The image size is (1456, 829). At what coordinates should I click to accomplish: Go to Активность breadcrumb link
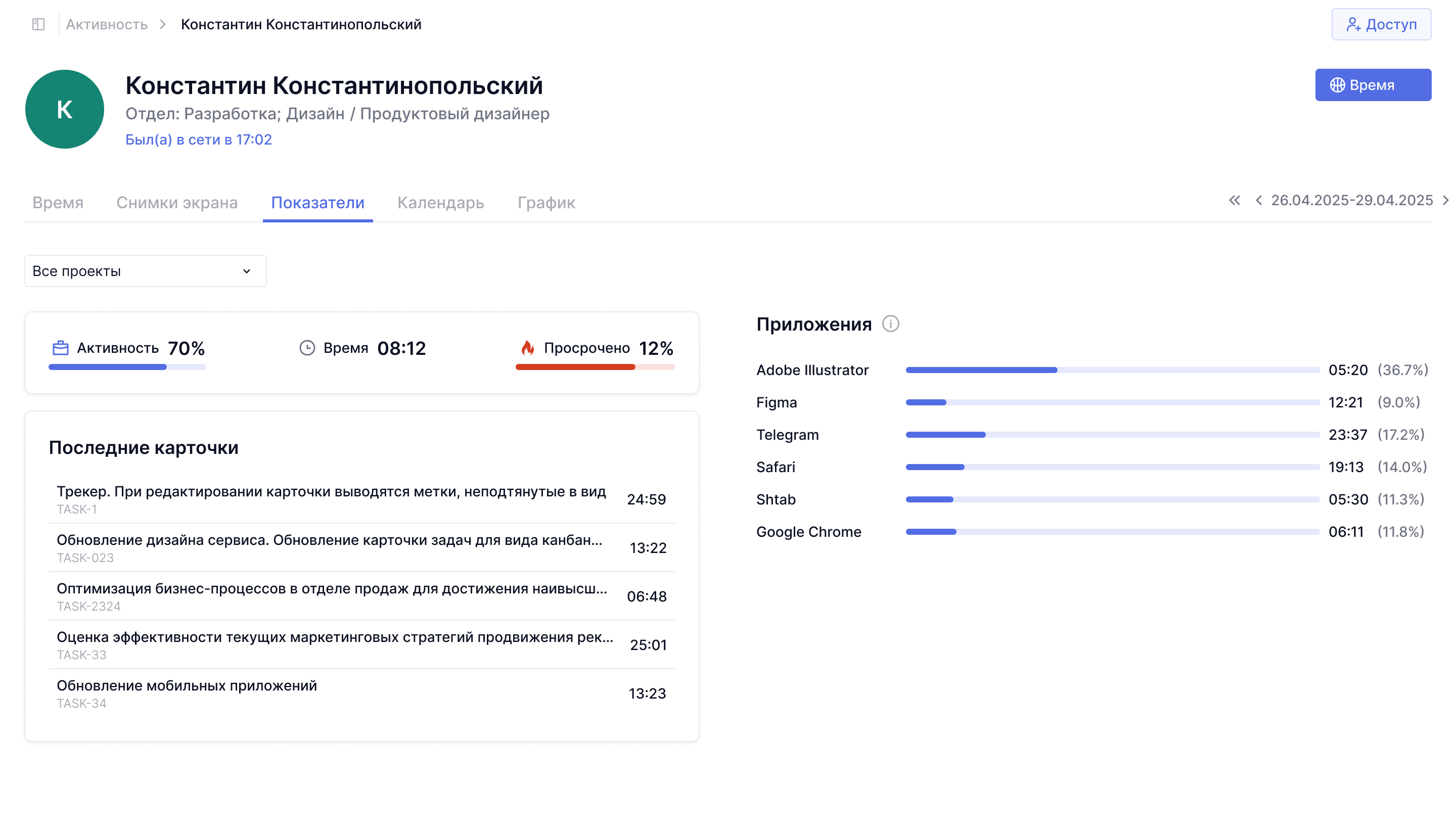(x=107, y=24)
